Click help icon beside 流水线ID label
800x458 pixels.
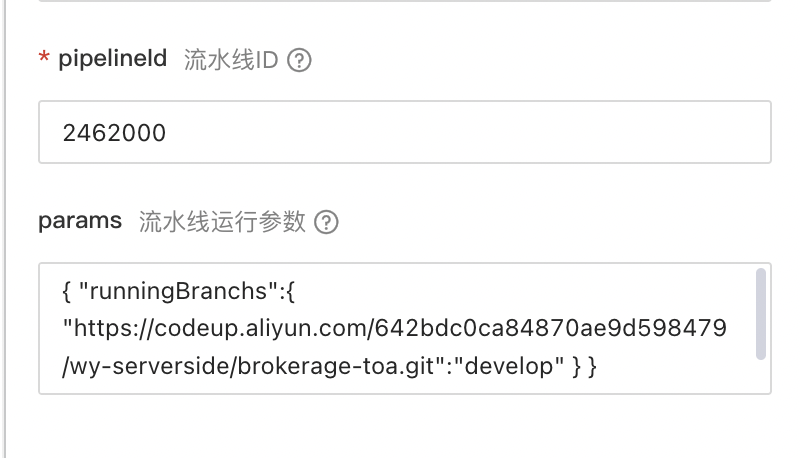(299, 61)
